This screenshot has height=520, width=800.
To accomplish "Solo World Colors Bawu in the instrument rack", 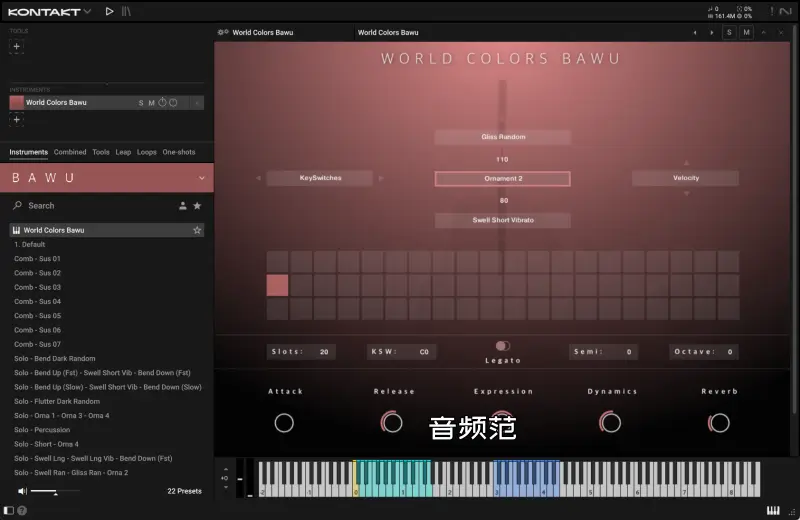I will click(x=141, y=103).
